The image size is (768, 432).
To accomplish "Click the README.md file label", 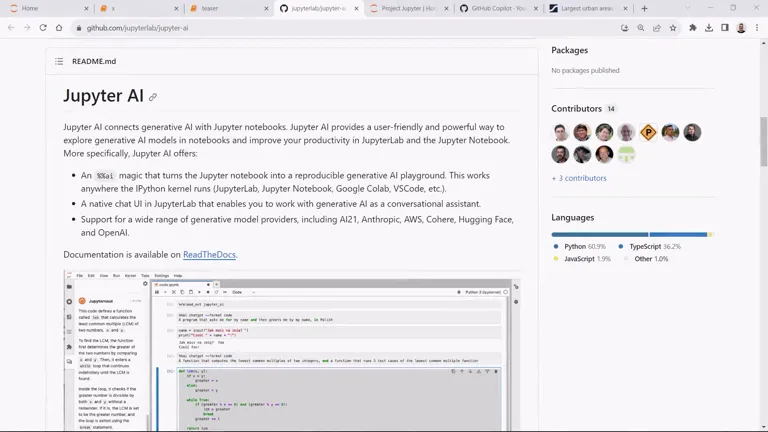I will pos(94,62).
